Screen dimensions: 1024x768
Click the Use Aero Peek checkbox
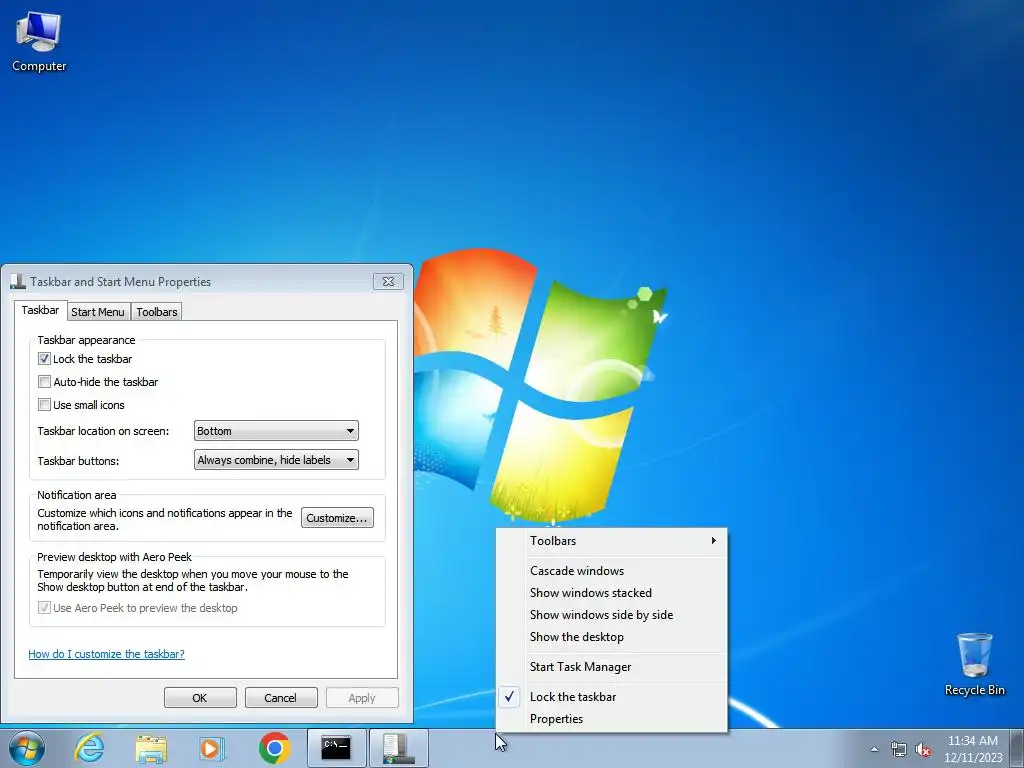(x=44, y=608)
